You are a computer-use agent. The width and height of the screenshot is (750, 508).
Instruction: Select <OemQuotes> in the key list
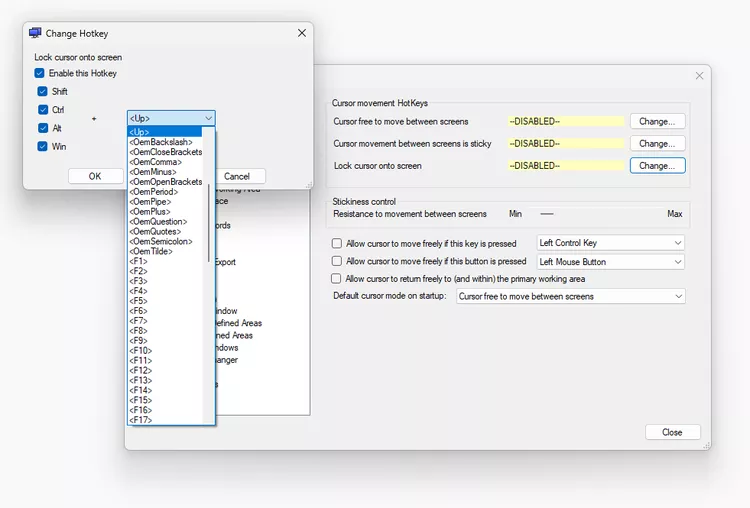[165, 232]
